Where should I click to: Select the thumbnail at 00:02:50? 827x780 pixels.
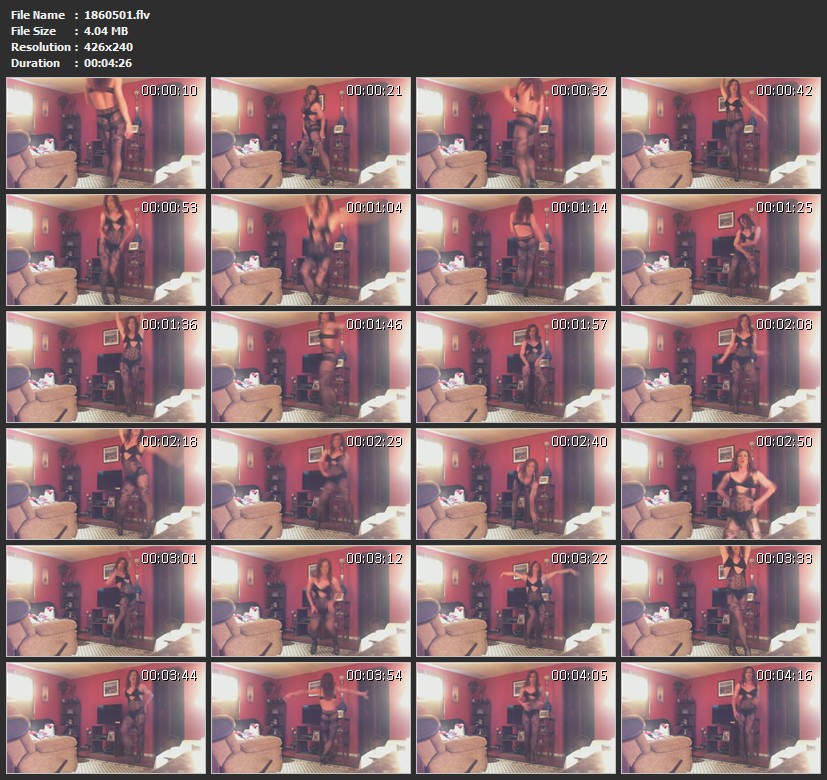click(x=720, y=484)
